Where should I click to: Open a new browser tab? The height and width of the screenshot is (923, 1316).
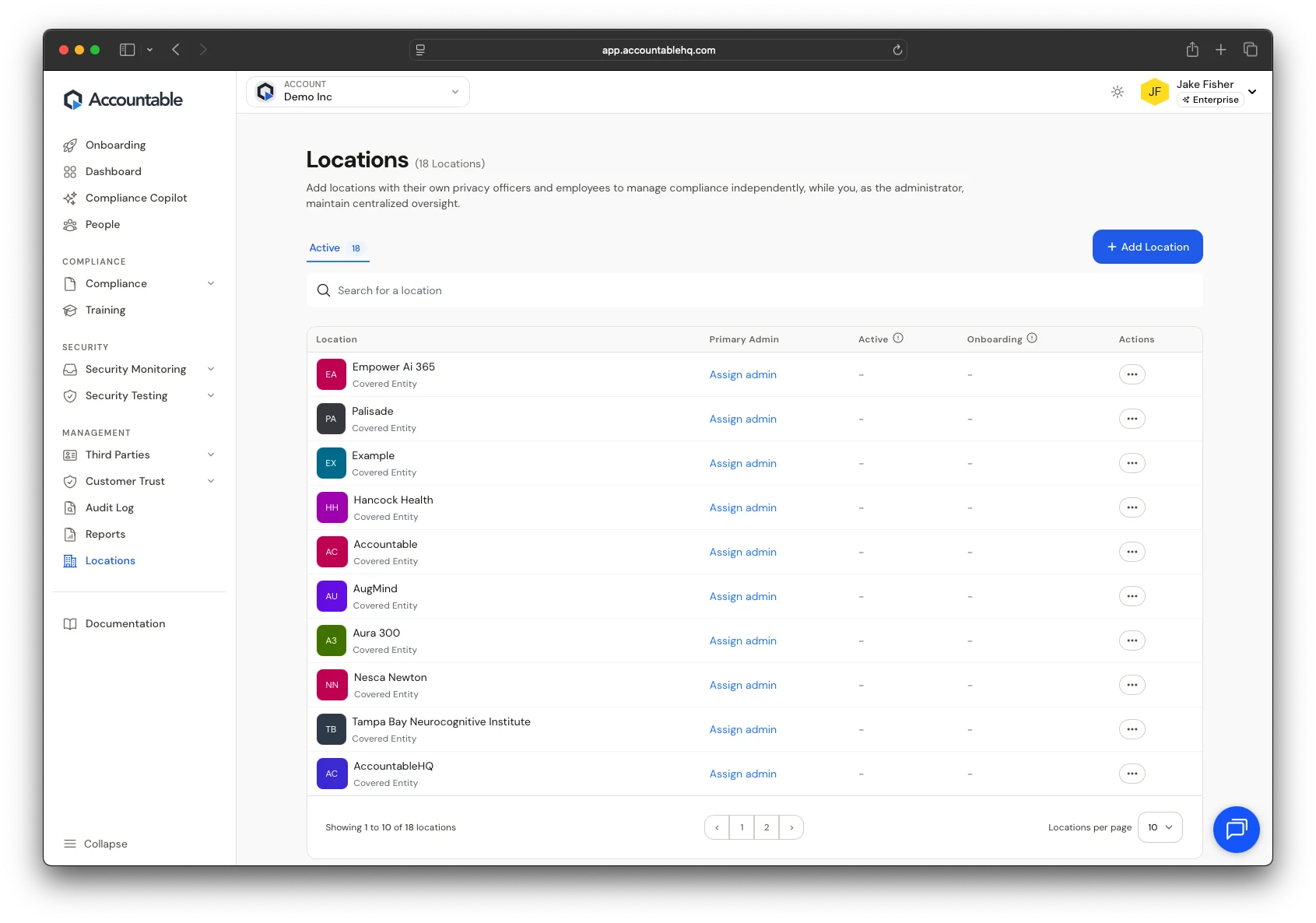tap(1221, 50)
